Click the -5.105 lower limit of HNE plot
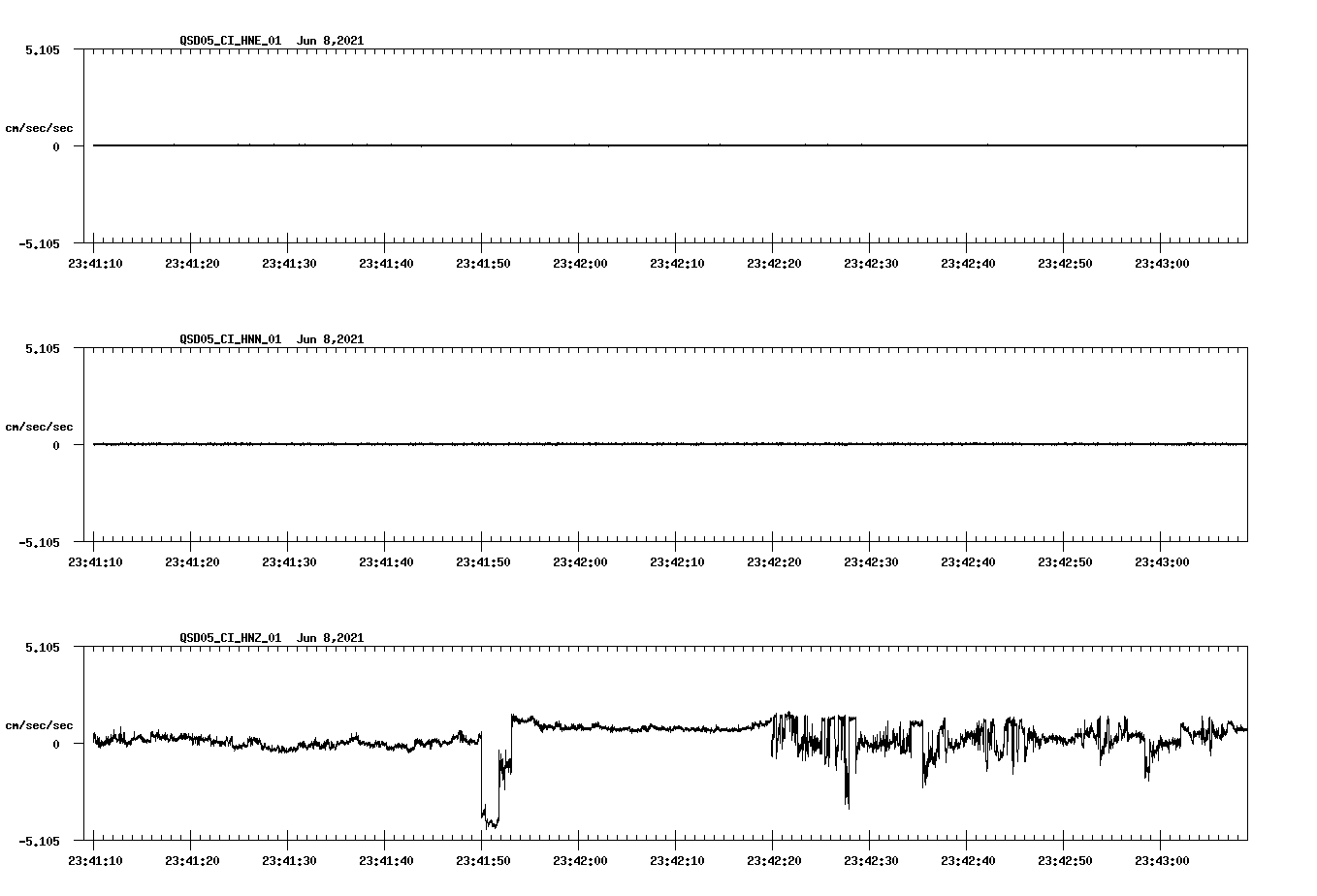Viewport: 1317px width, 896px height. (x=38, y=244)
